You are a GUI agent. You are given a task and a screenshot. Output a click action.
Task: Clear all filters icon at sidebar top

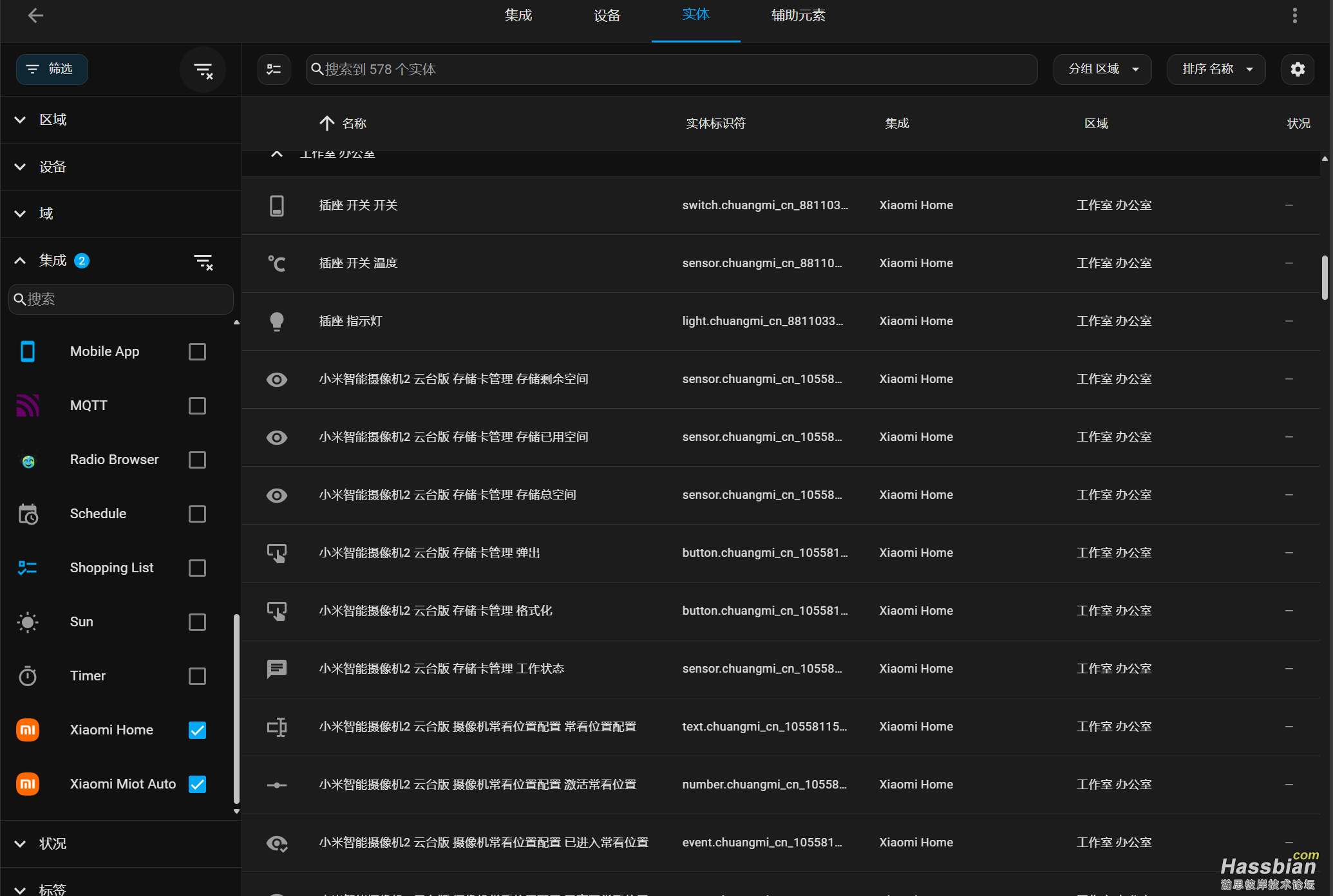pos(203,70)
